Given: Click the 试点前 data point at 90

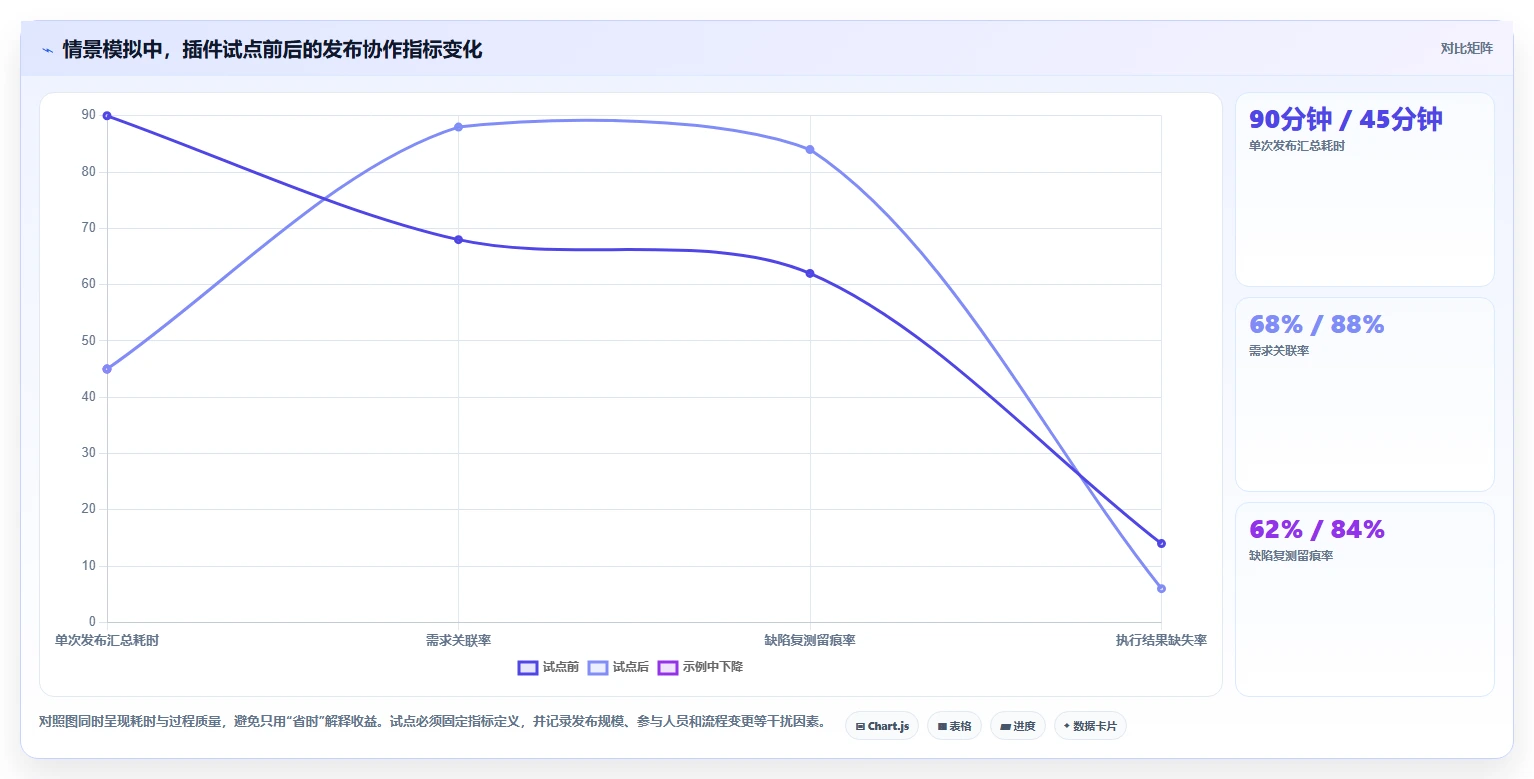Looking at the screenshot, I should click(107, 116).
